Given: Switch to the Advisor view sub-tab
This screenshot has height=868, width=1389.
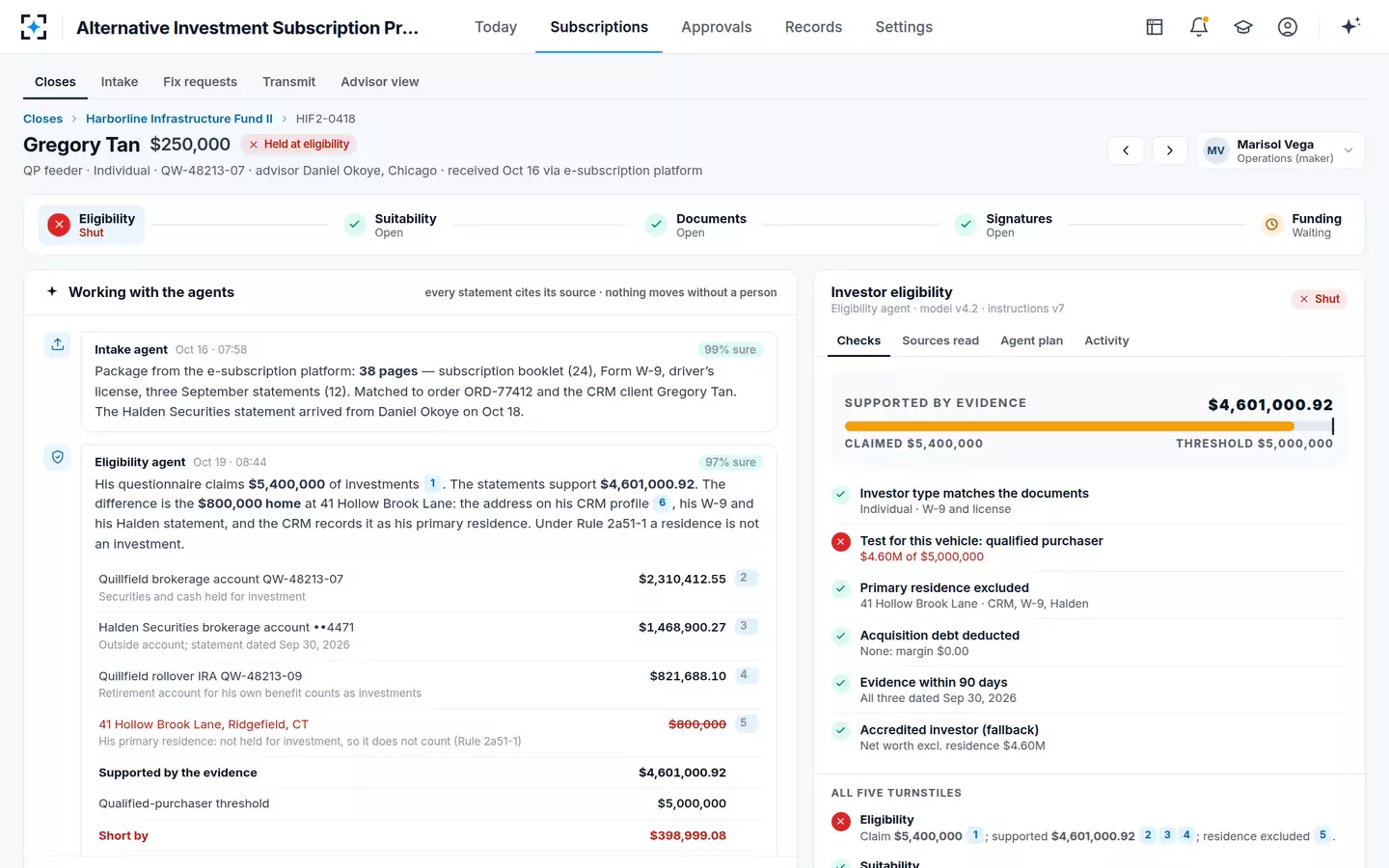Looking at the screenshot, I should pos(379,82).
